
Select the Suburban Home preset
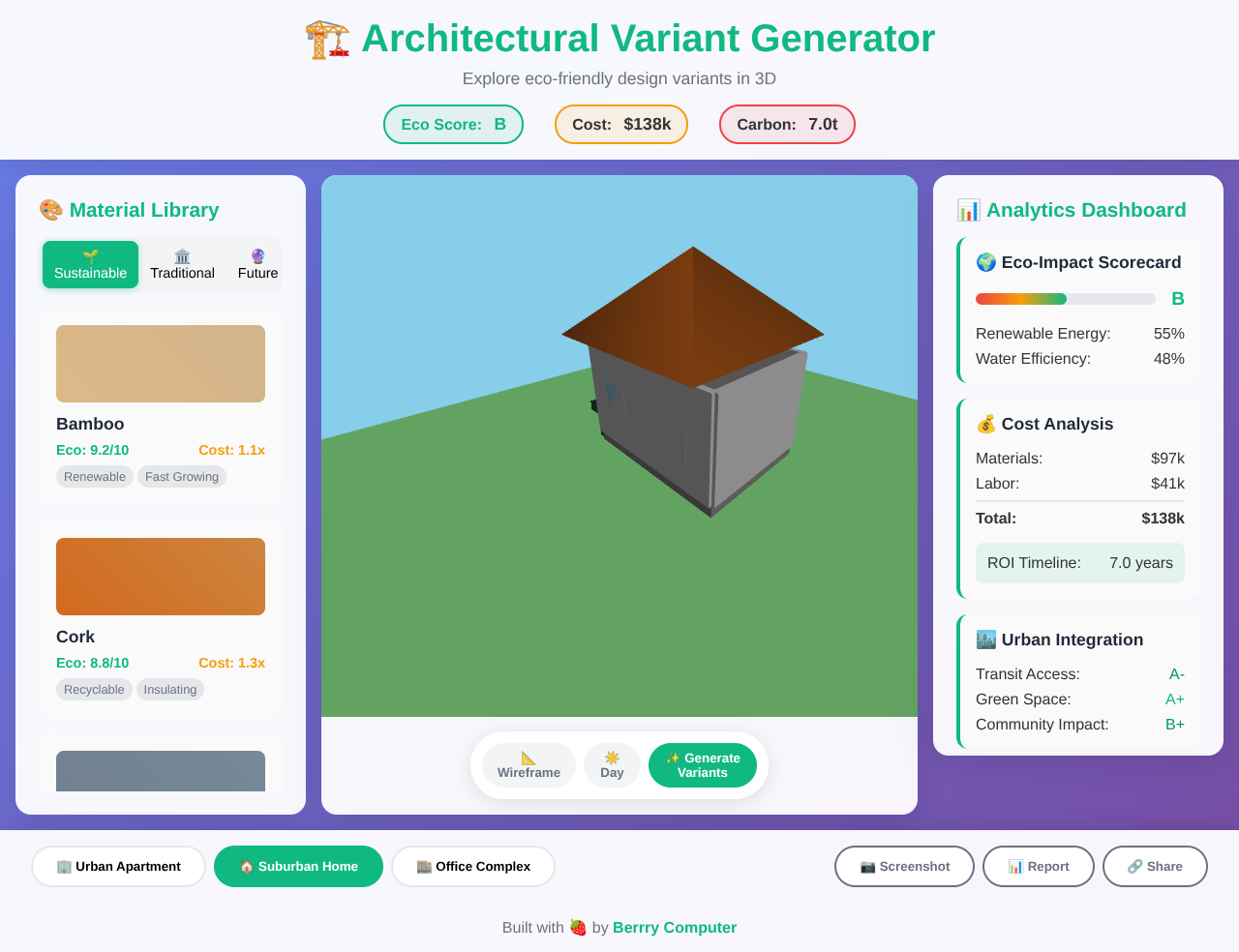click(x=298, y=866)
